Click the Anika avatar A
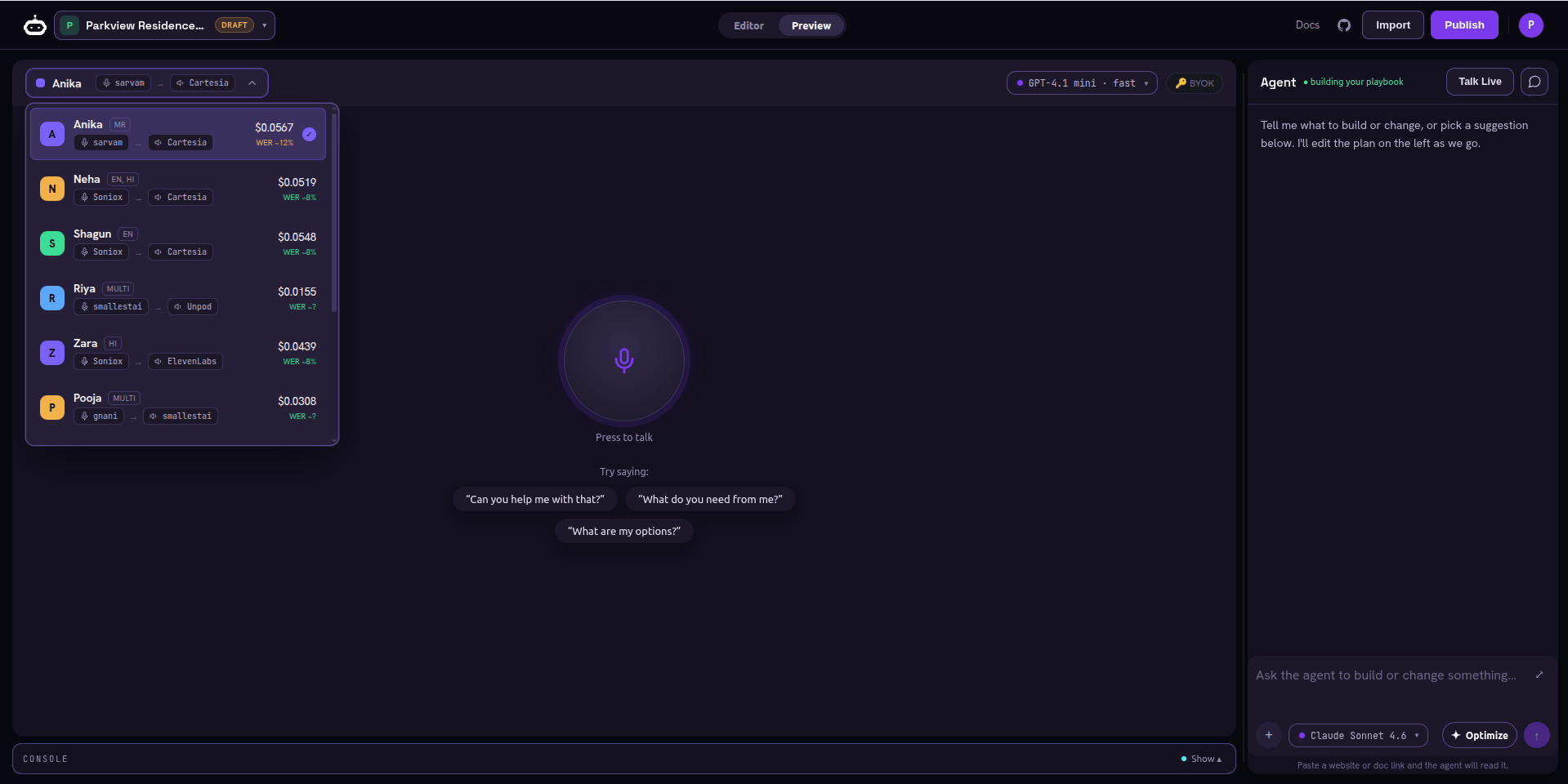Screen dimensions: 1568x784 coord(52,134)
